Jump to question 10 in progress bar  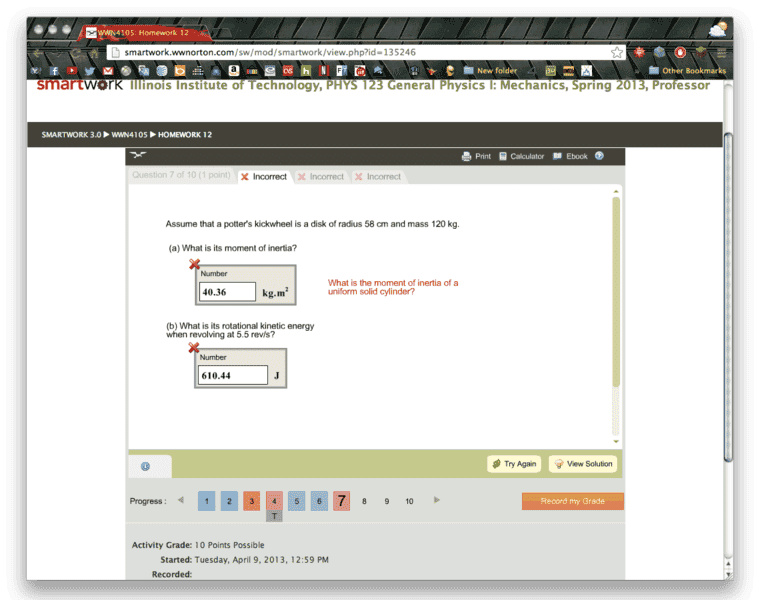pos(410,501)
